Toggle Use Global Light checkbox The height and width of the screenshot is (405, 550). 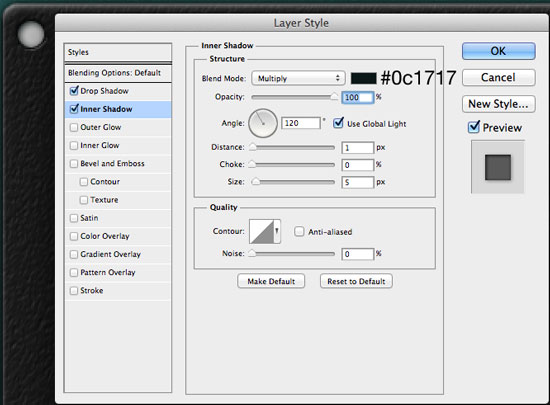(x=338, y=123)
